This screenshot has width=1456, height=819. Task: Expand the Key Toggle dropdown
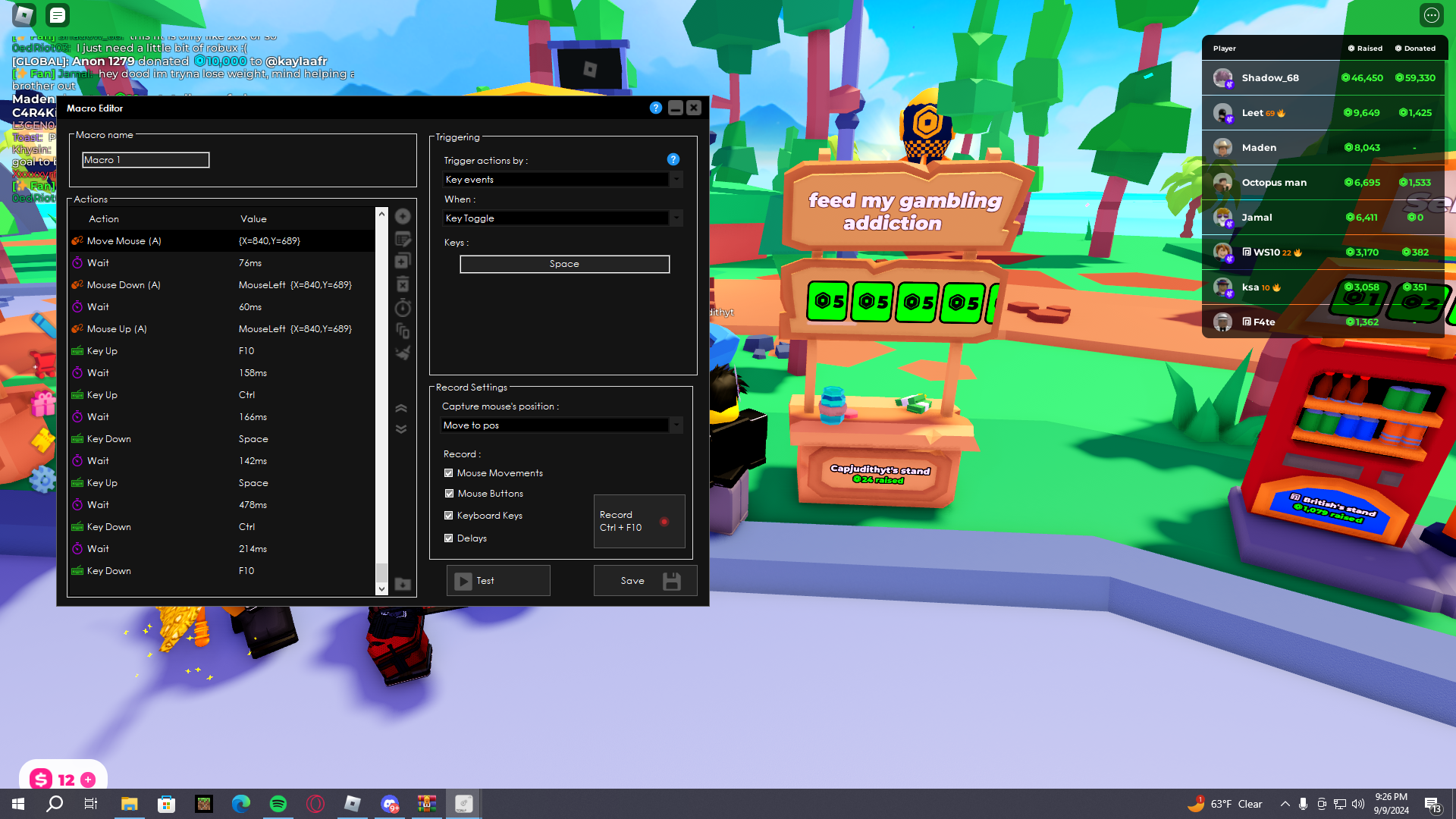(676, 218)
